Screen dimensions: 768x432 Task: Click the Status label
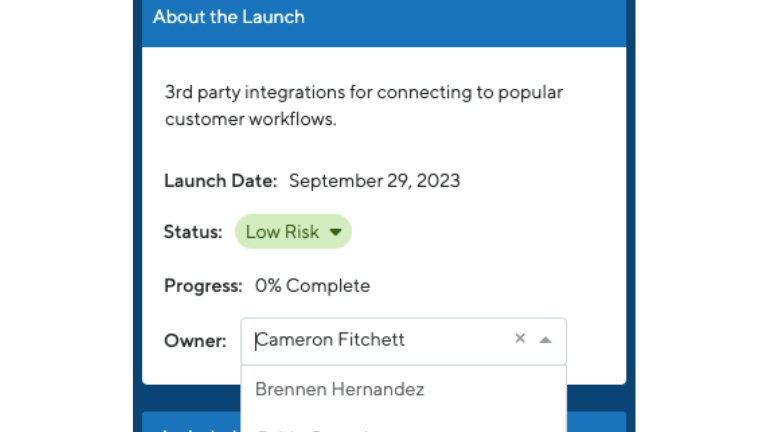[x=193, y=232]
